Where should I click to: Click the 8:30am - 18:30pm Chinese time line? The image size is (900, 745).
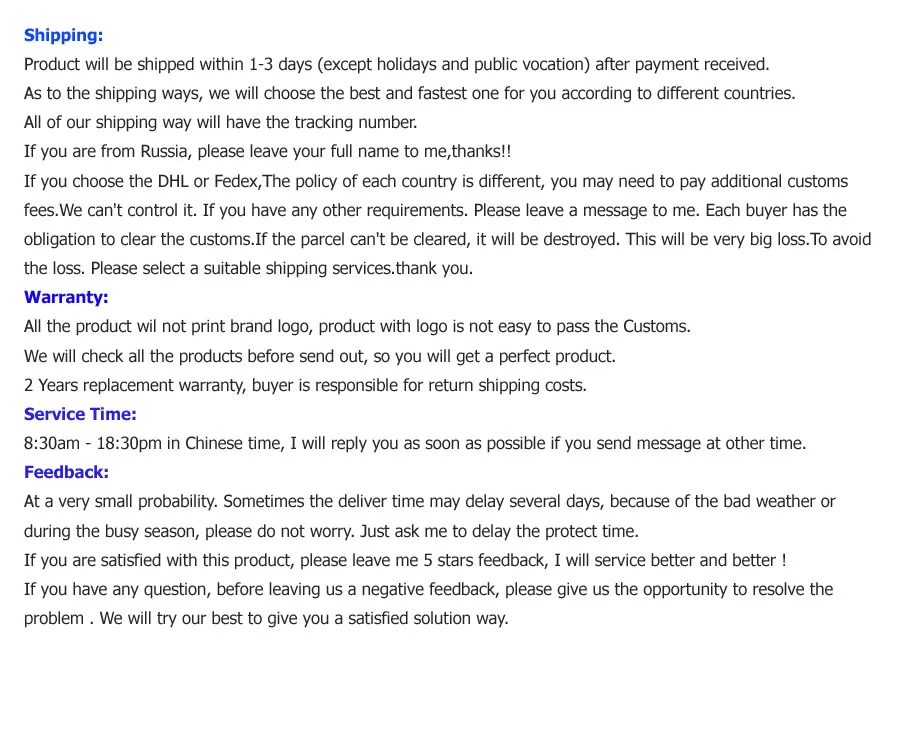415,444
